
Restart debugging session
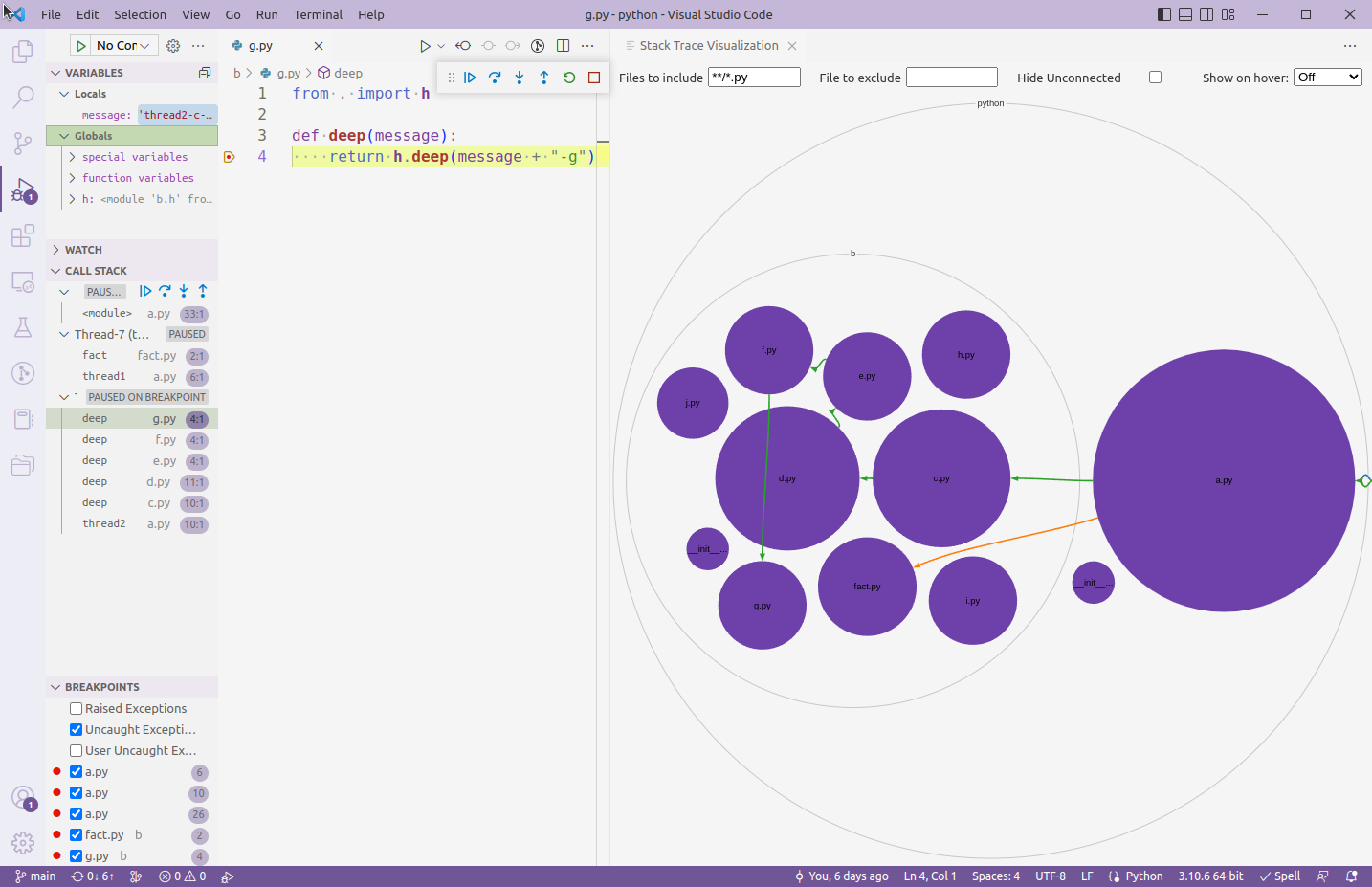(569, 78)
